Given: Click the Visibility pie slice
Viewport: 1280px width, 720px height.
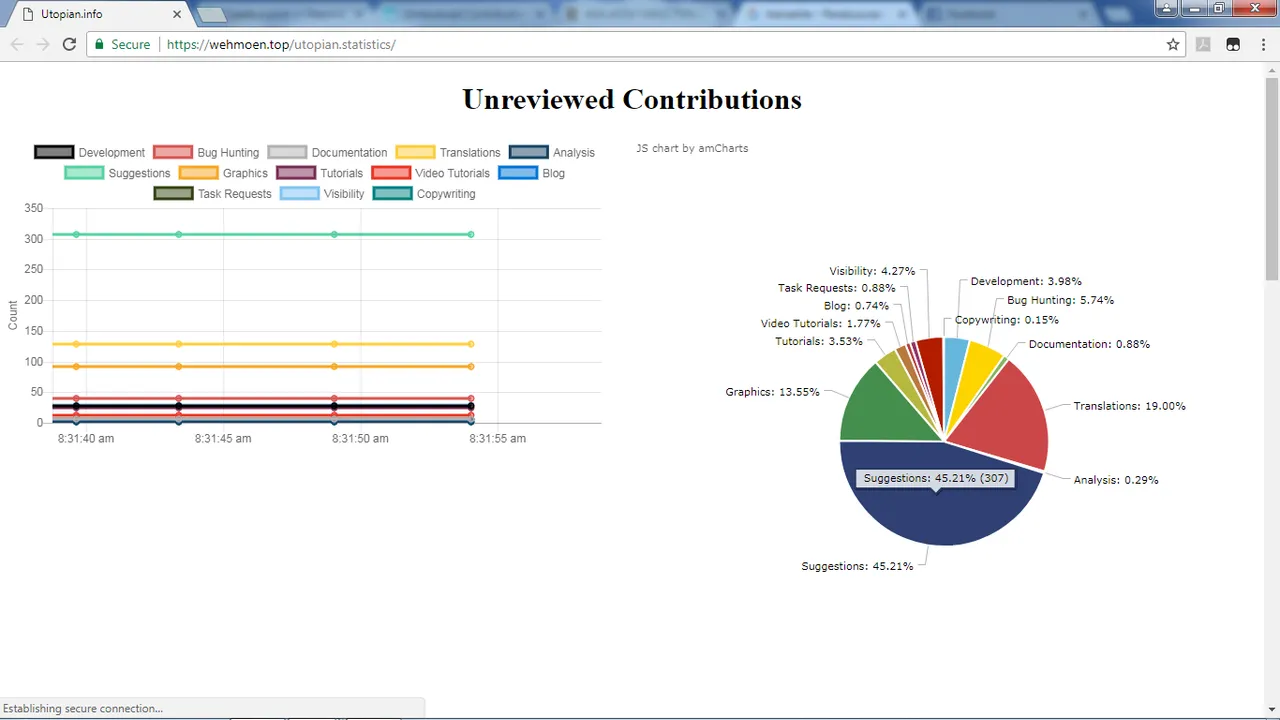Looking at the screenshot, I should click(x=931, y=360).
